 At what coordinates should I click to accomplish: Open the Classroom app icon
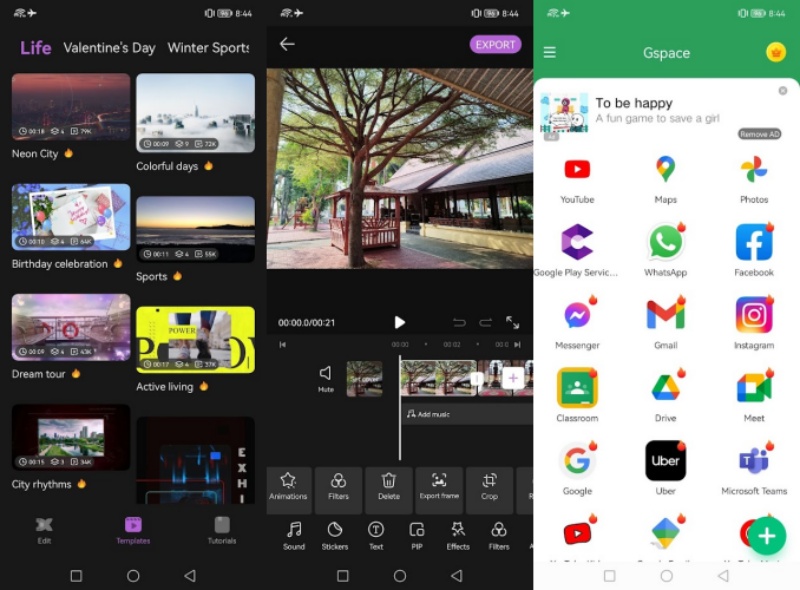tap(577, 388)
